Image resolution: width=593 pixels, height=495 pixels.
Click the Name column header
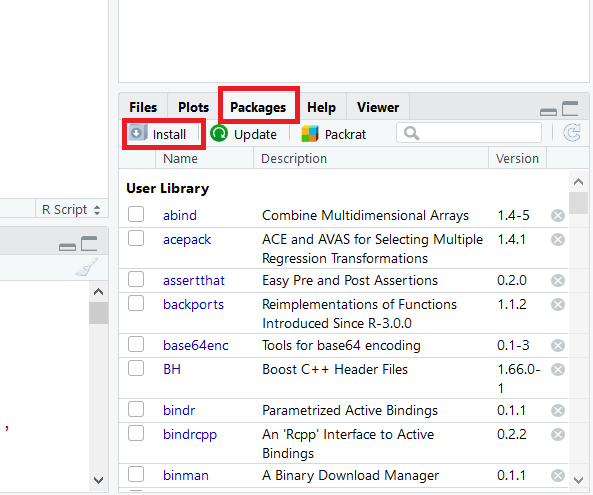204,158
